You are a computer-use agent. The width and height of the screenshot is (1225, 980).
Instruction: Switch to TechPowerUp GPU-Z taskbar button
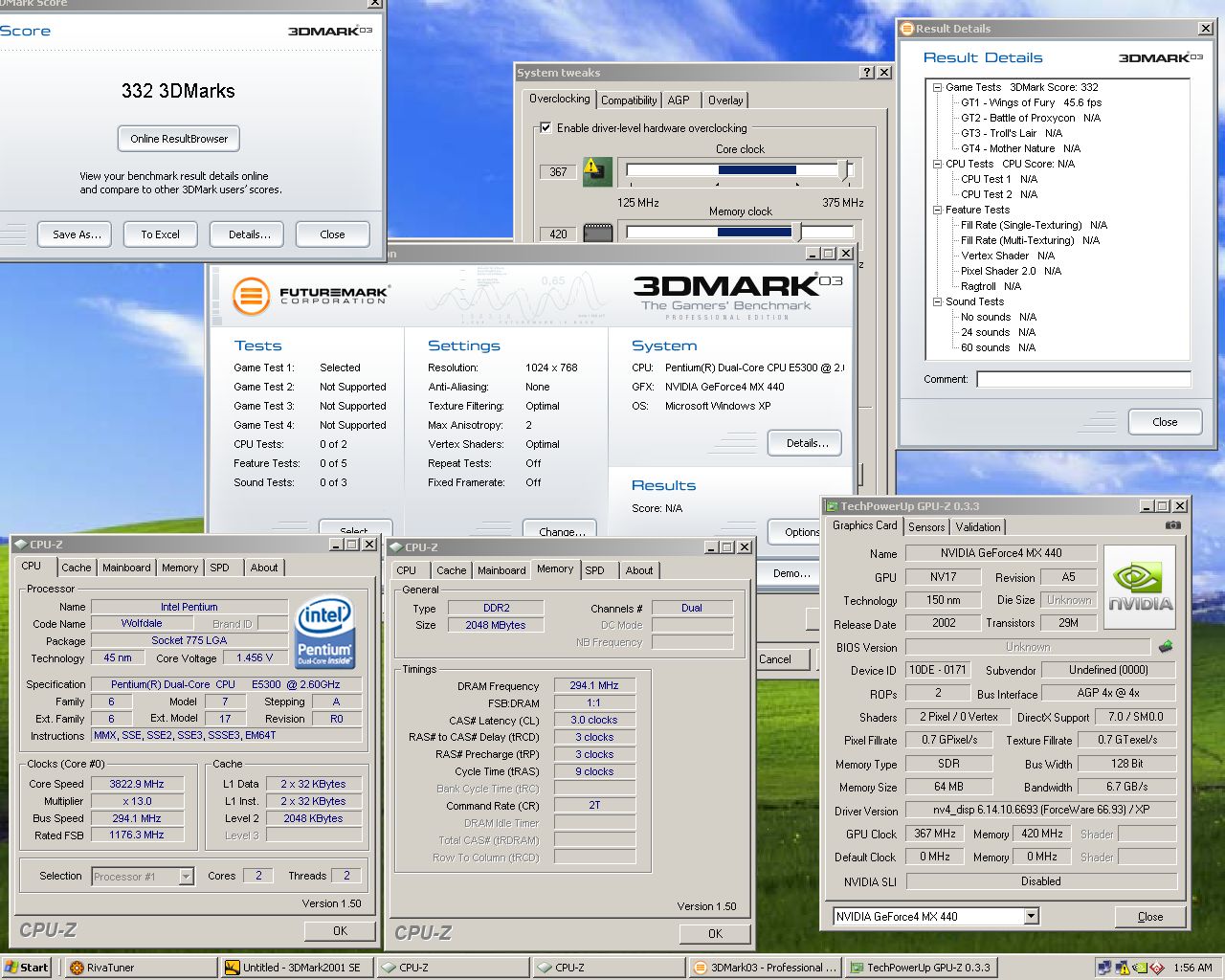pos(921,968)
